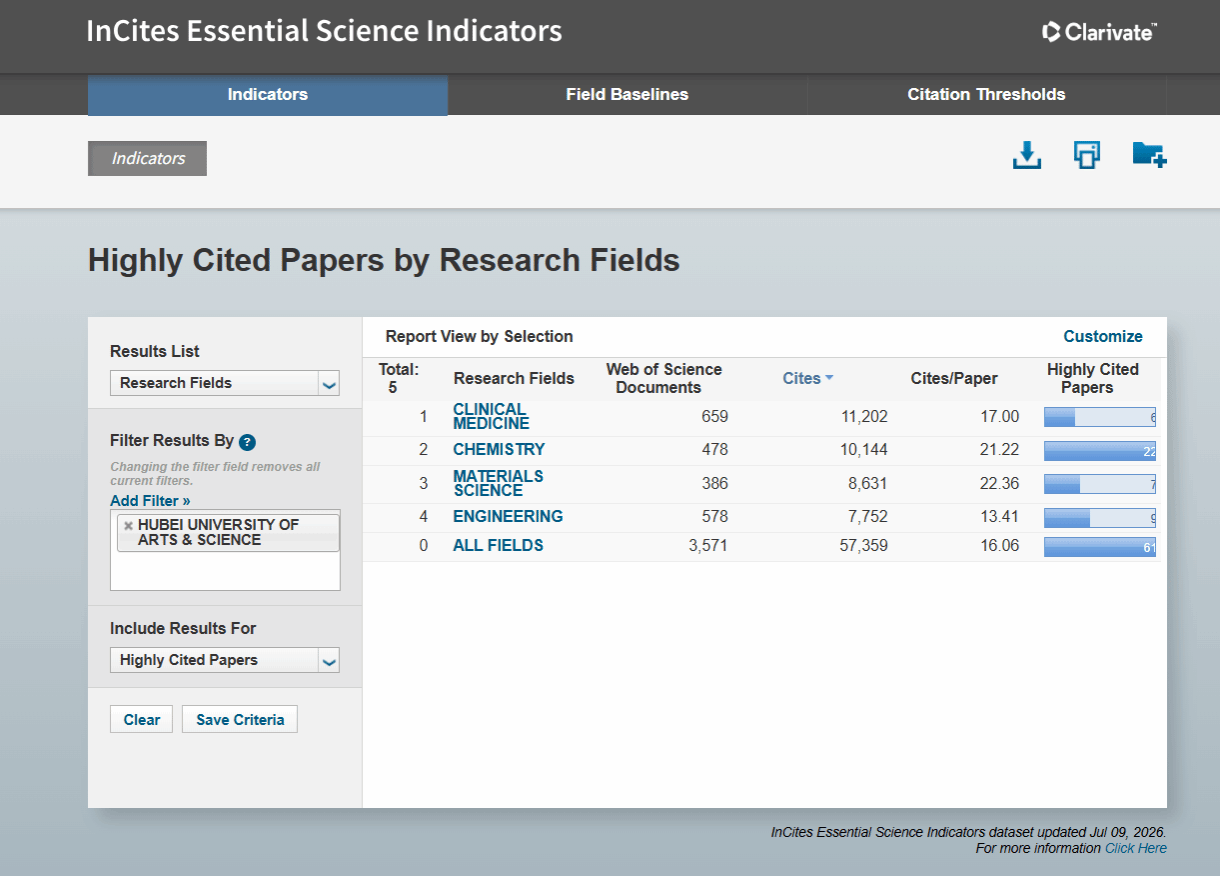Sort by the Cites column header

pos(808,378)
